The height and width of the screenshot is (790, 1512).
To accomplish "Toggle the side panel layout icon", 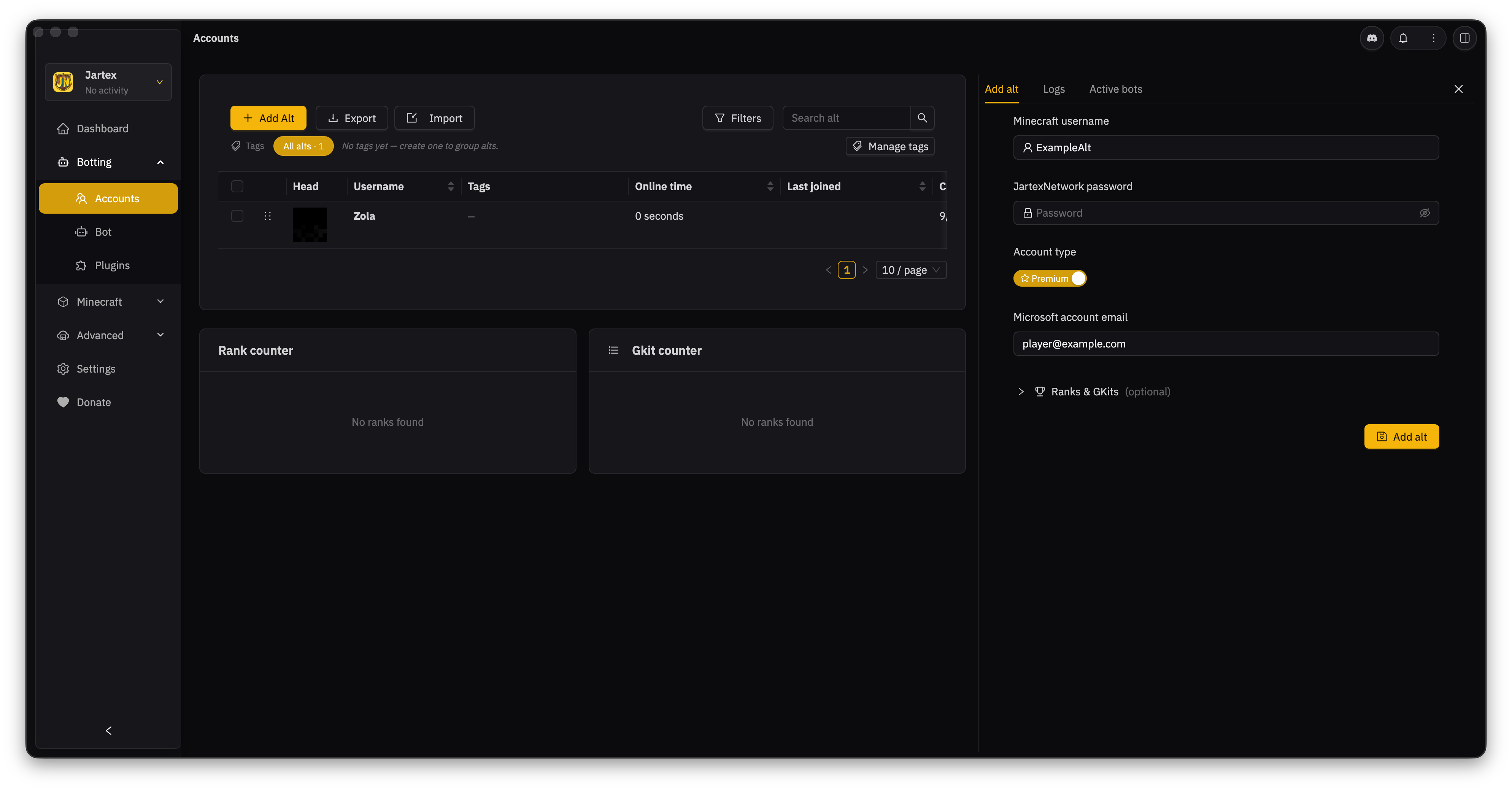I will [x=1464, y=38].
